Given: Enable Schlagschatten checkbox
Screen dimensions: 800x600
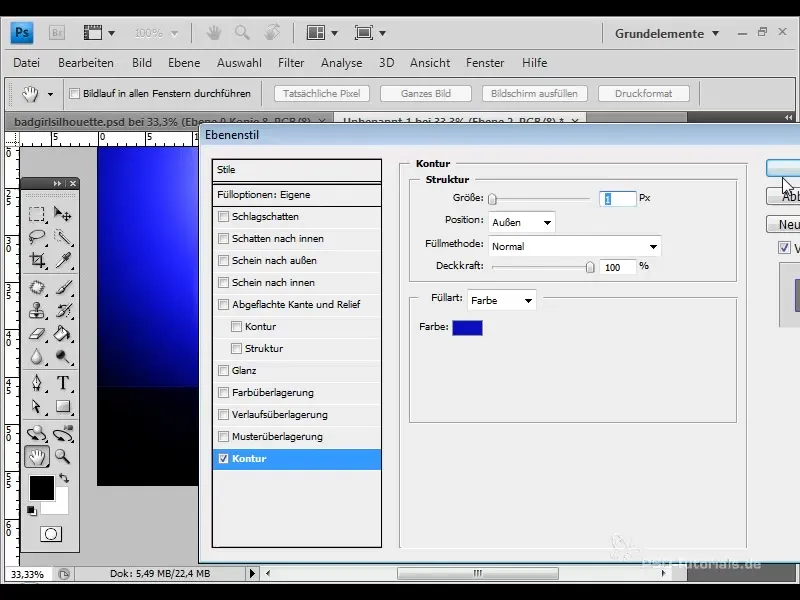Looking at the screenshot, I should [223, 216].
